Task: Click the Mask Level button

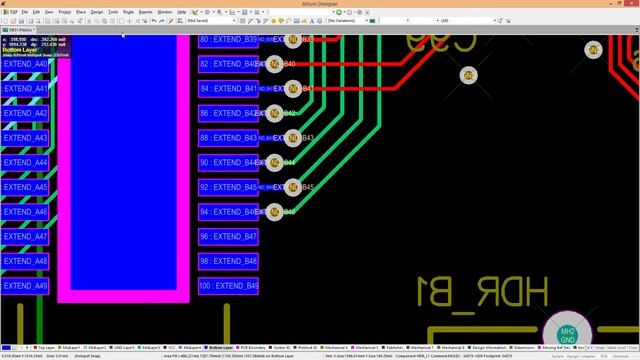Action: click(x=616, y=348)
